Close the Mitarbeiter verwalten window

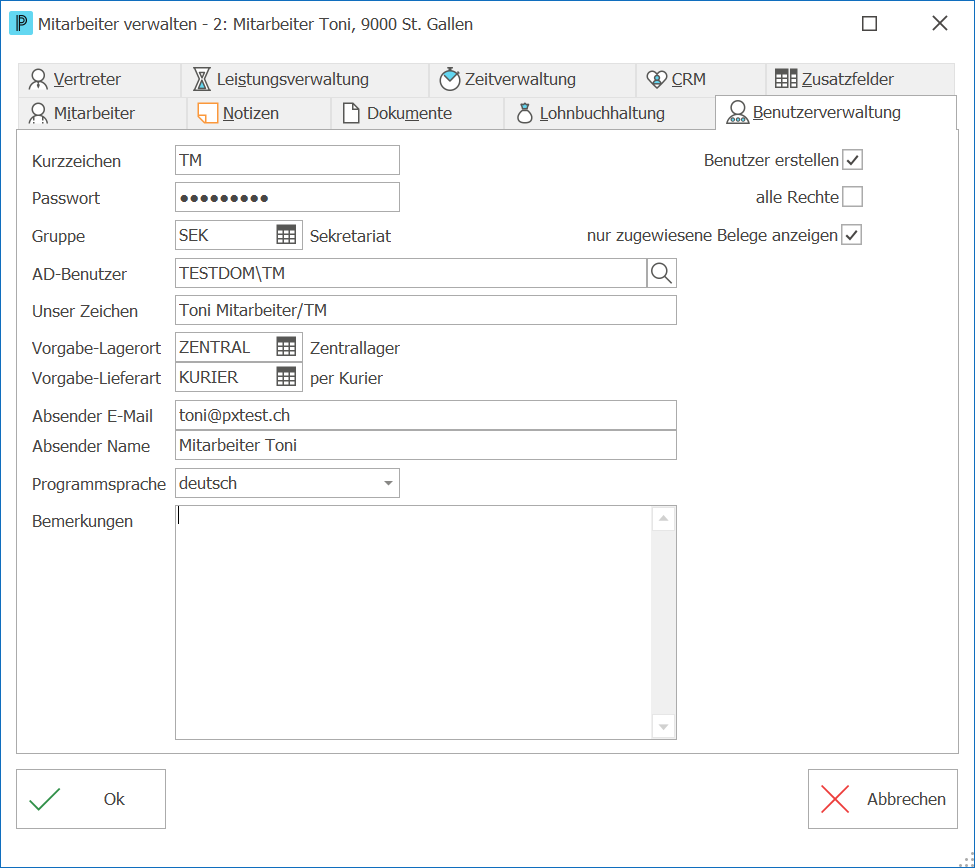tap(940, 24)
